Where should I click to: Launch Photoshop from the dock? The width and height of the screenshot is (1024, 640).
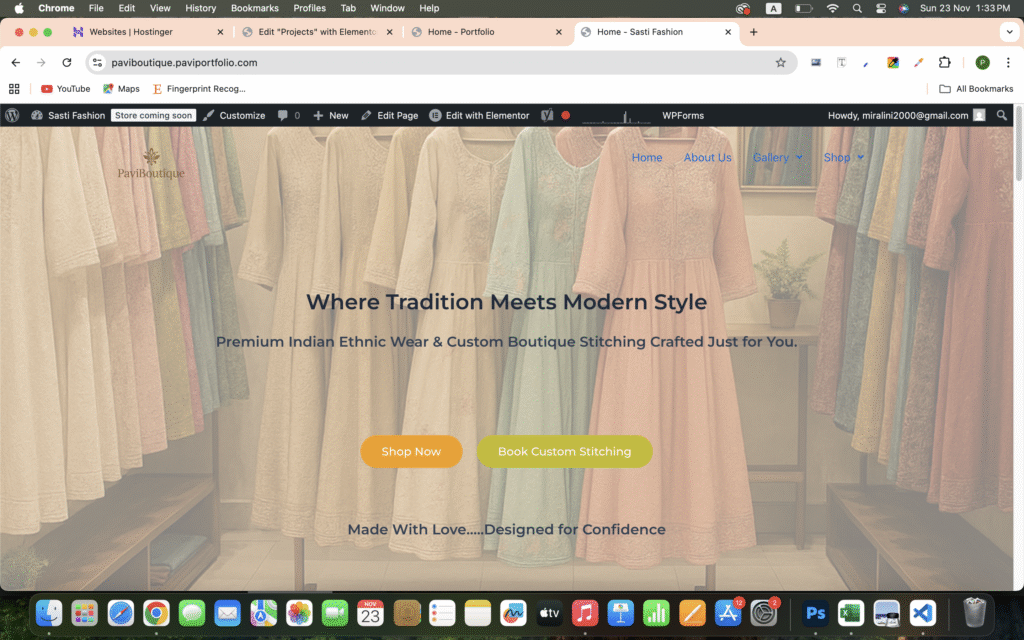click(x=816, y=612)
